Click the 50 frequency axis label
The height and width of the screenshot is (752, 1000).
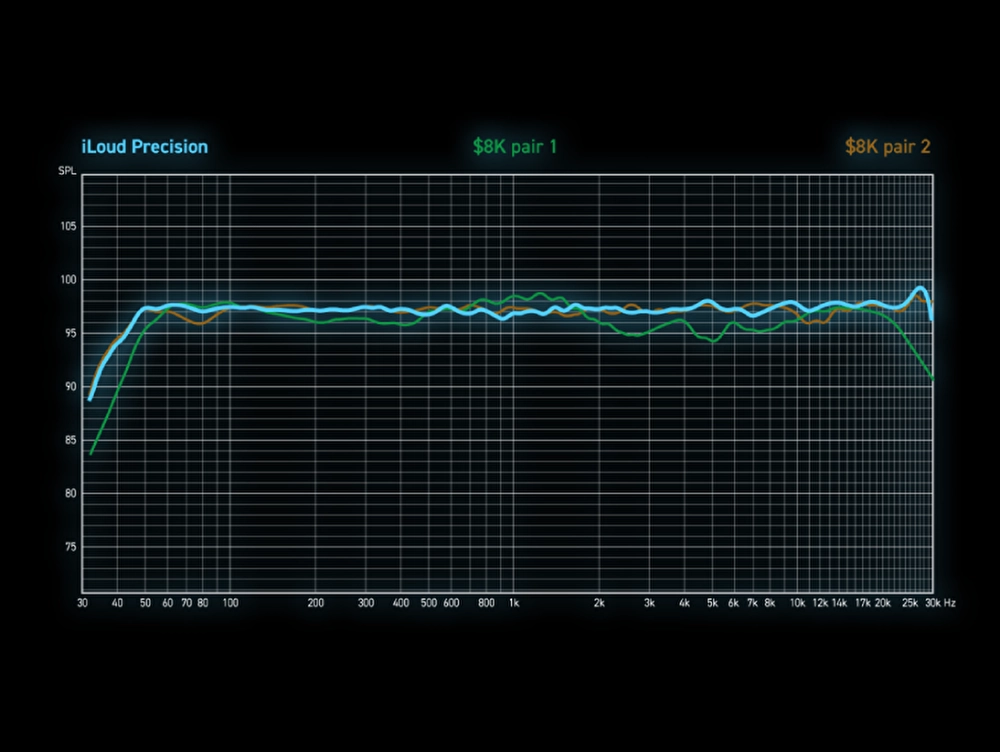click(145, 604)
